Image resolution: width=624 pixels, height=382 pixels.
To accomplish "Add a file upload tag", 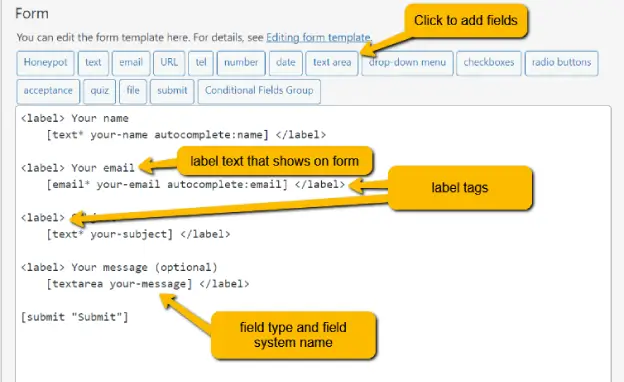I will point(133,91).
